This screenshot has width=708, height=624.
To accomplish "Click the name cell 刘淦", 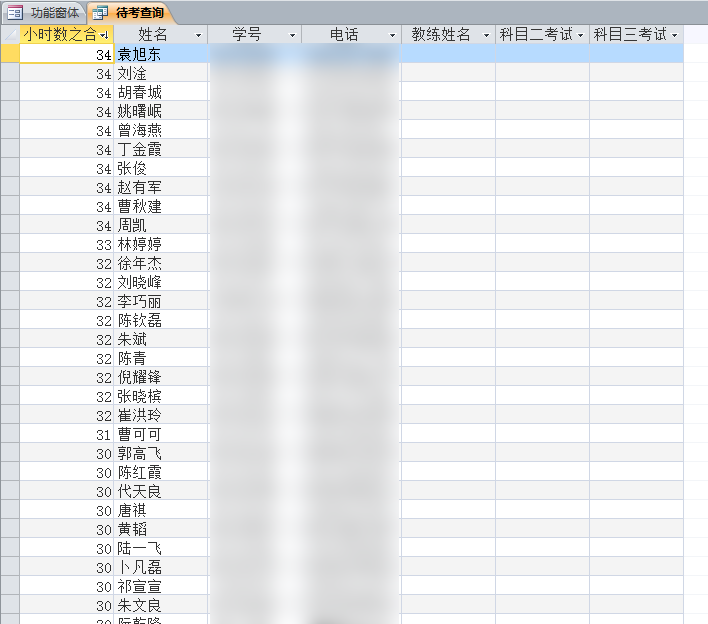I will pyautogui.click(x=160, y=73).
